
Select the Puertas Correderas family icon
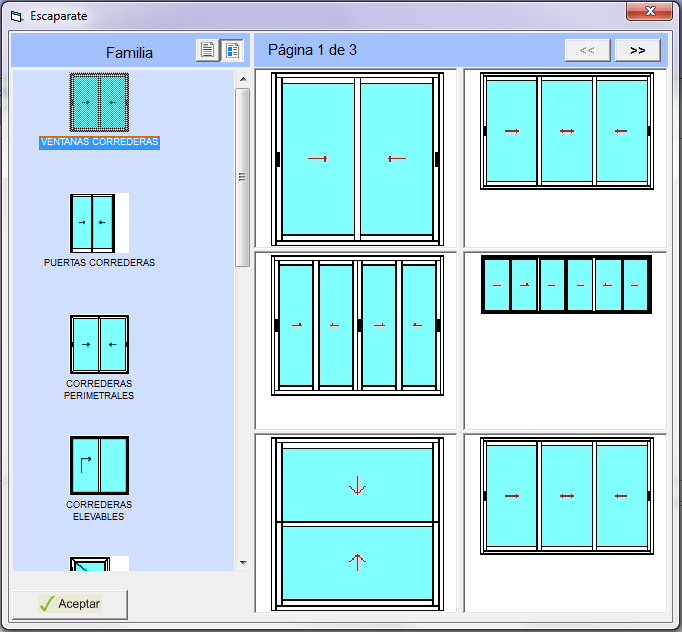[99, 223]
